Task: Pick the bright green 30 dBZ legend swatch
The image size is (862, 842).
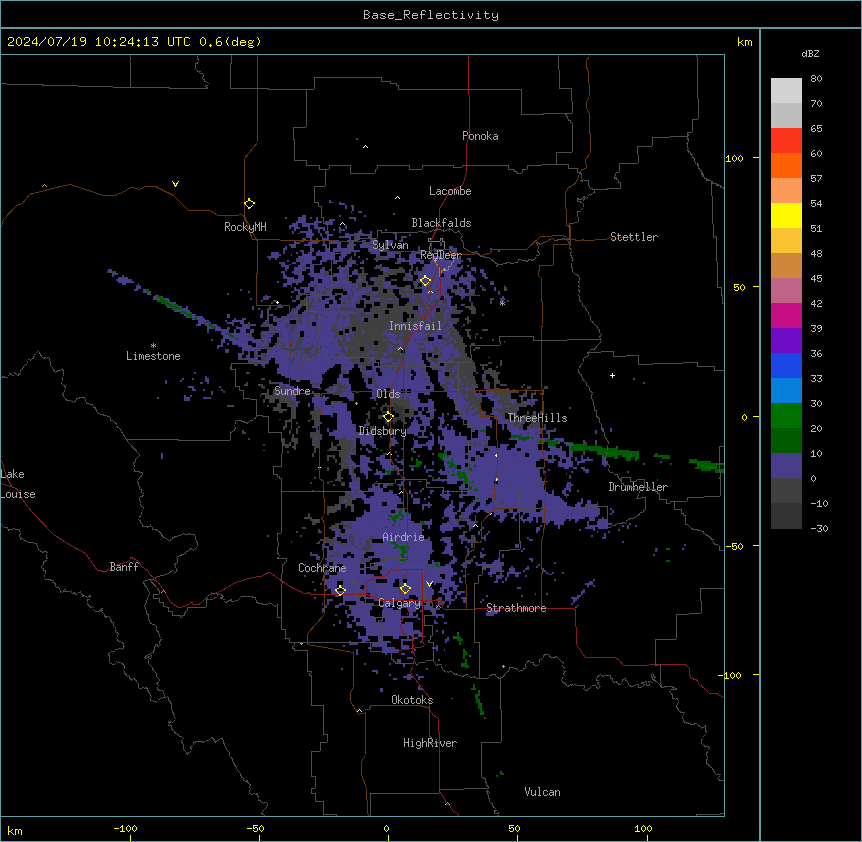Action: 786,416
